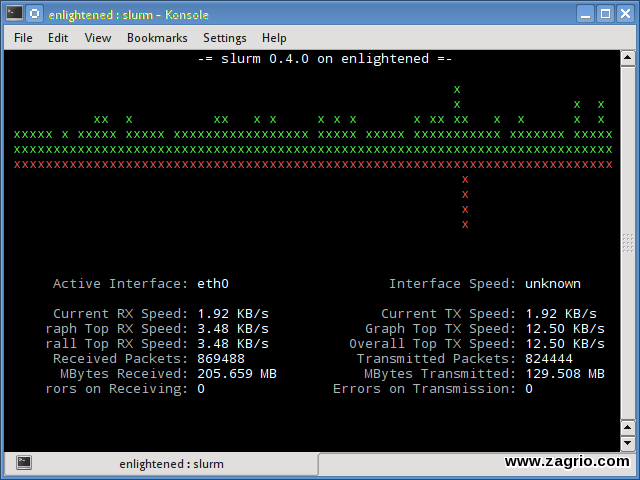Click the Active Interface value eth0
The image size is (640, 480).
213,284
